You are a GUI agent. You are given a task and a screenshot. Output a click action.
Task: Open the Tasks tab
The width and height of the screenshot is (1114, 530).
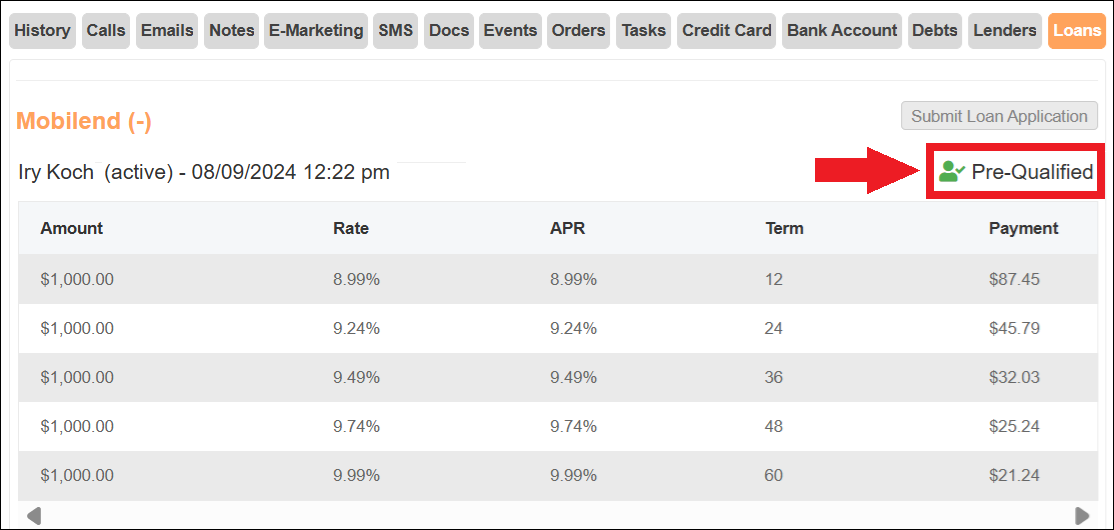coord(644,31)
